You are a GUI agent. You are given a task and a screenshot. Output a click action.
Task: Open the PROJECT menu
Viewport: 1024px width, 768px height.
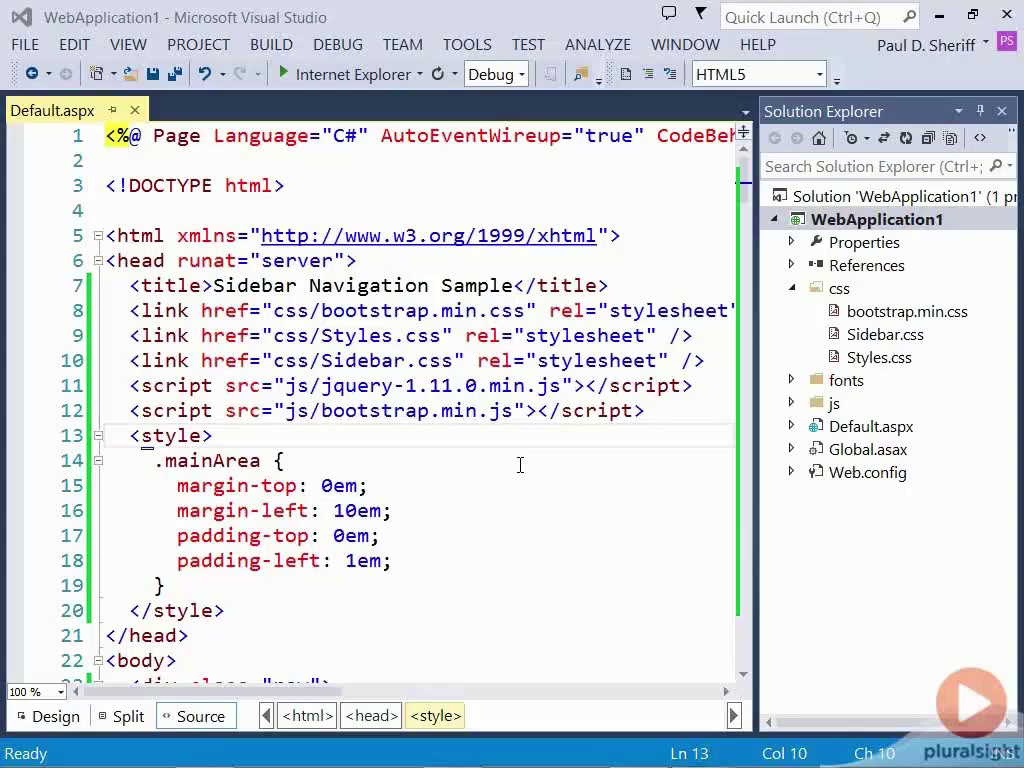point(199,44)
